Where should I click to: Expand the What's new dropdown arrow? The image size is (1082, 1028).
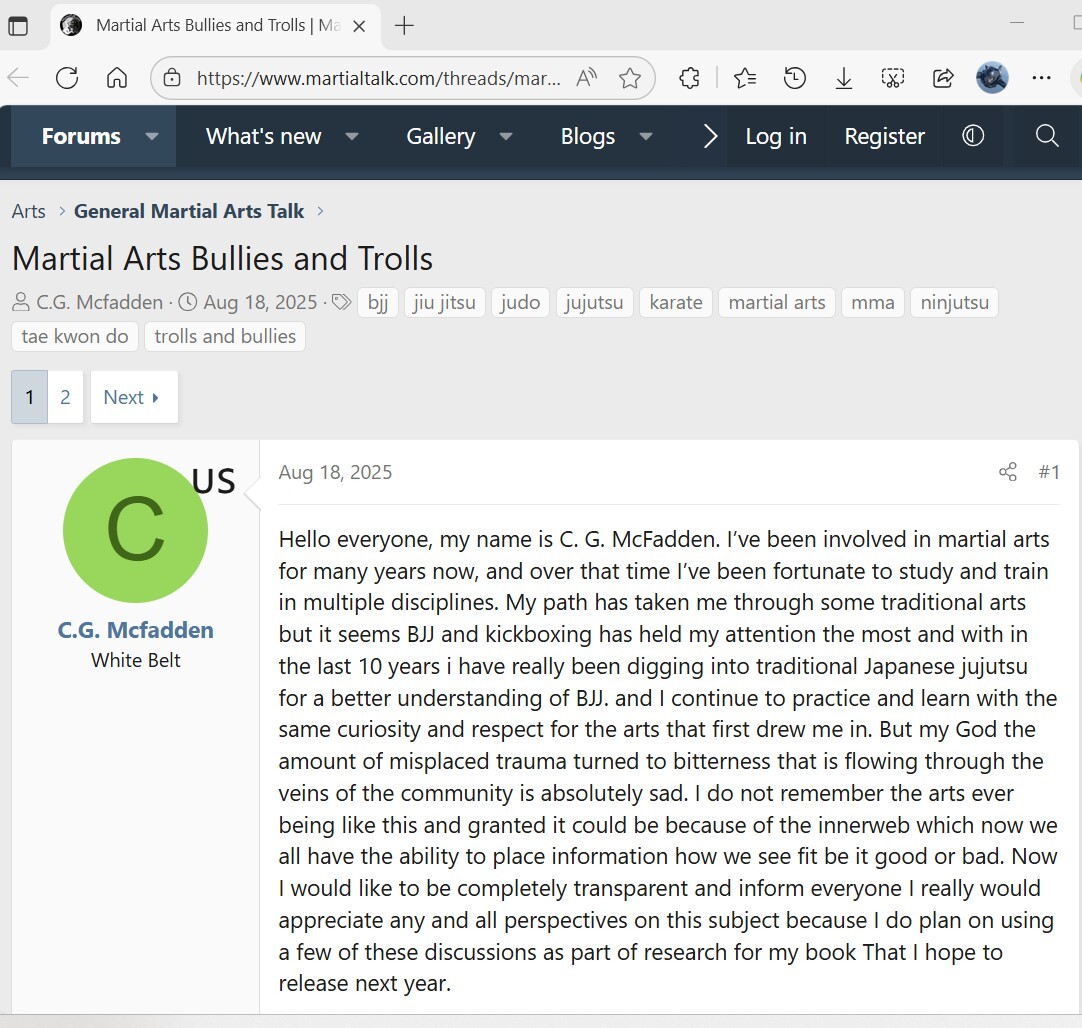352,136
